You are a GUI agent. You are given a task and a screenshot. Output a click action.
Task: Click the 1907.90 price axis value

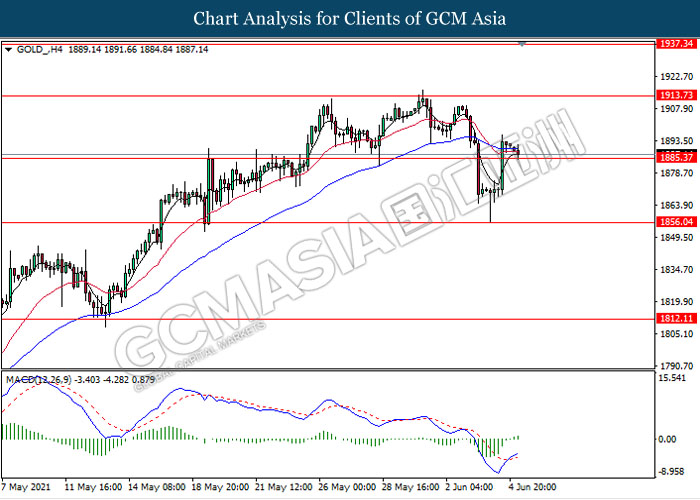[x=677, y=109]
